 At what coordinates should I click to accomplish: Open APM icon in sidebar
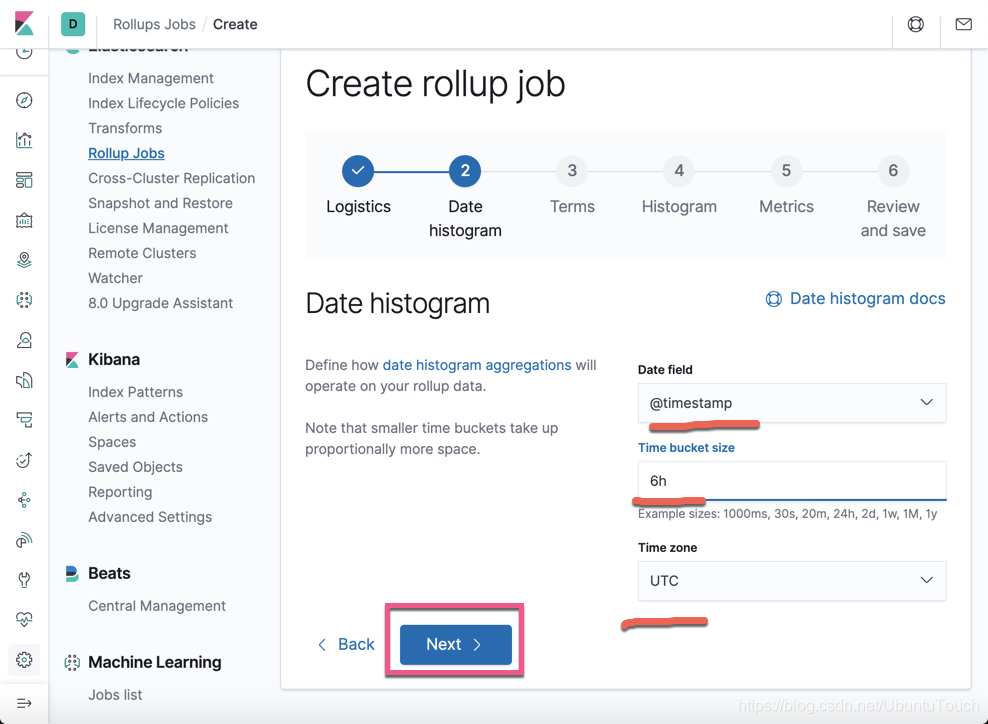pyautogui.click(x=24, y=420)
